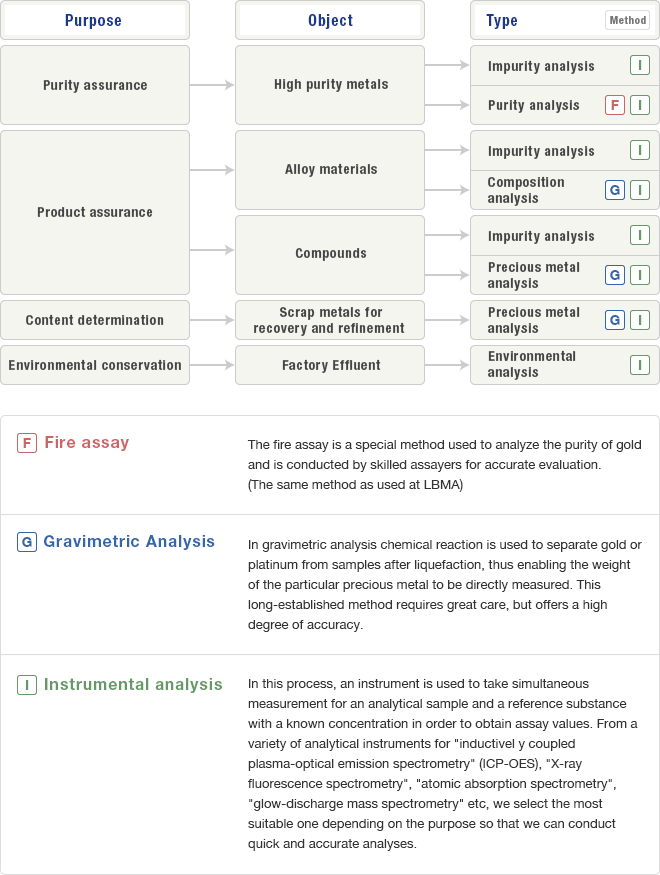Viewport: 660px width, 875px height.
Task: Click the Factory Effluent box
Action: pyautogui.click(x=330, y=365)
